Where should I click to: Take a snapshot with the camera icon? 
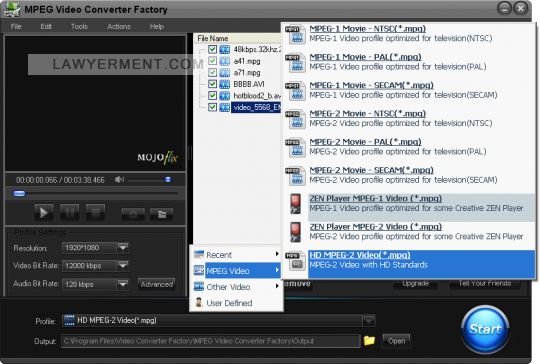(x=133, y=215)
